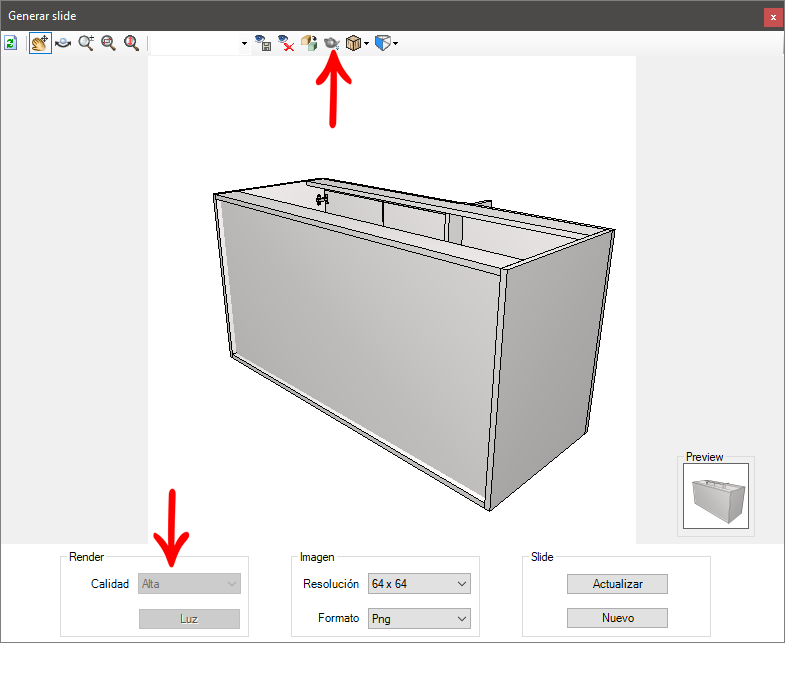
Task: Select the pan hand tool
Action: point(40,43)
